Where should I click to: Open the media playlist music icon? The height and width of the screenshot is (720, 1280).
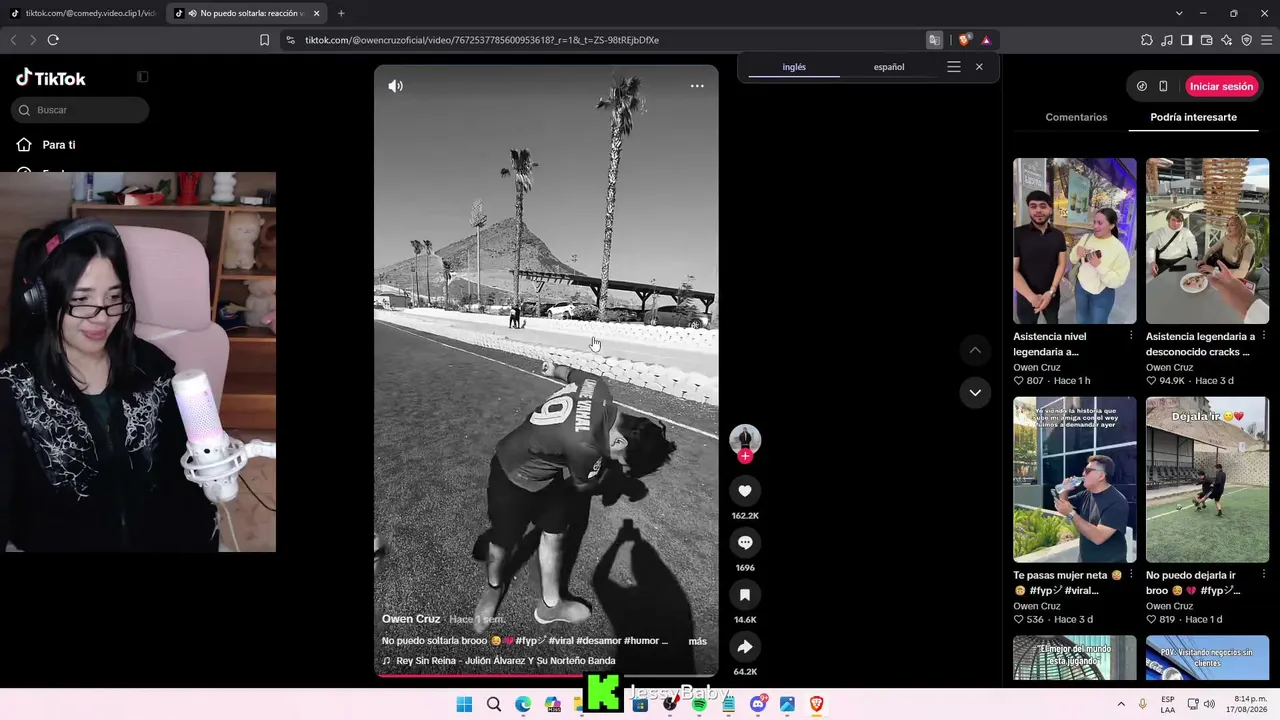pyautogui.click(x=1167, y=40)
